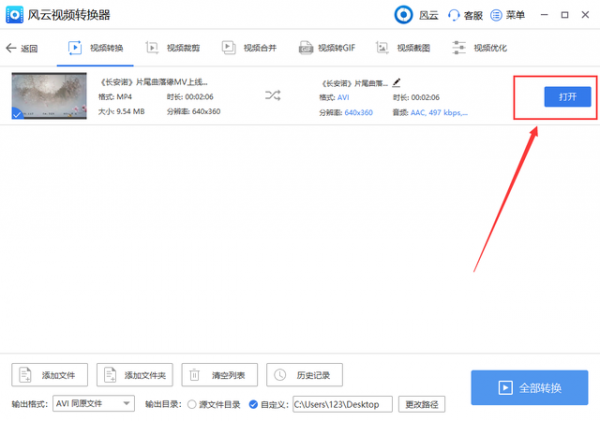Switch to the 视频裁剪 tab
This screenshot has height=421, width=600.
(x=173, y=48)
